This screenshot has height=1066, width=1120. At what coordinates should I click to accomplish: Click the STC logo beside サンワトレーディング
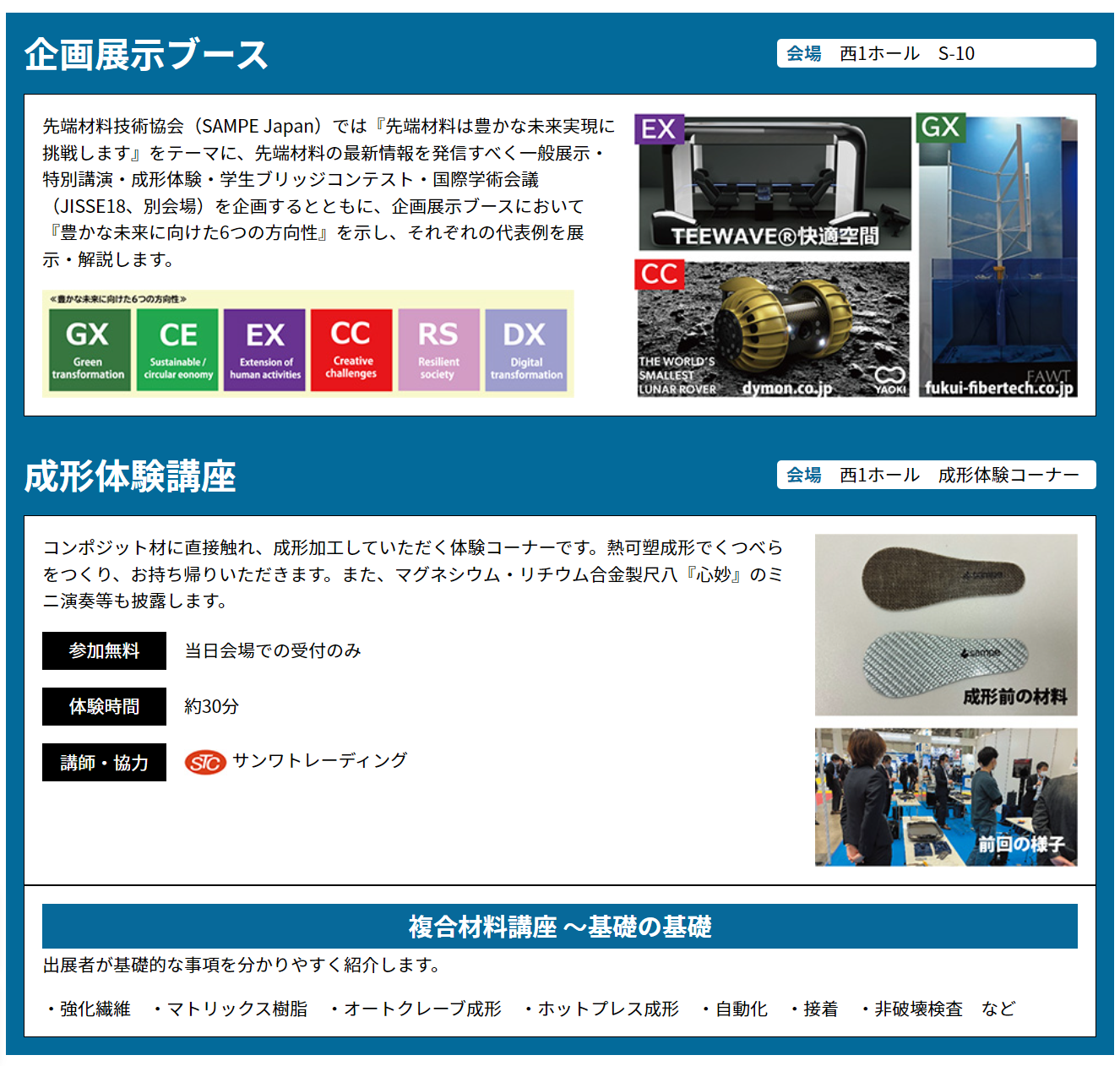coord(205,763)
